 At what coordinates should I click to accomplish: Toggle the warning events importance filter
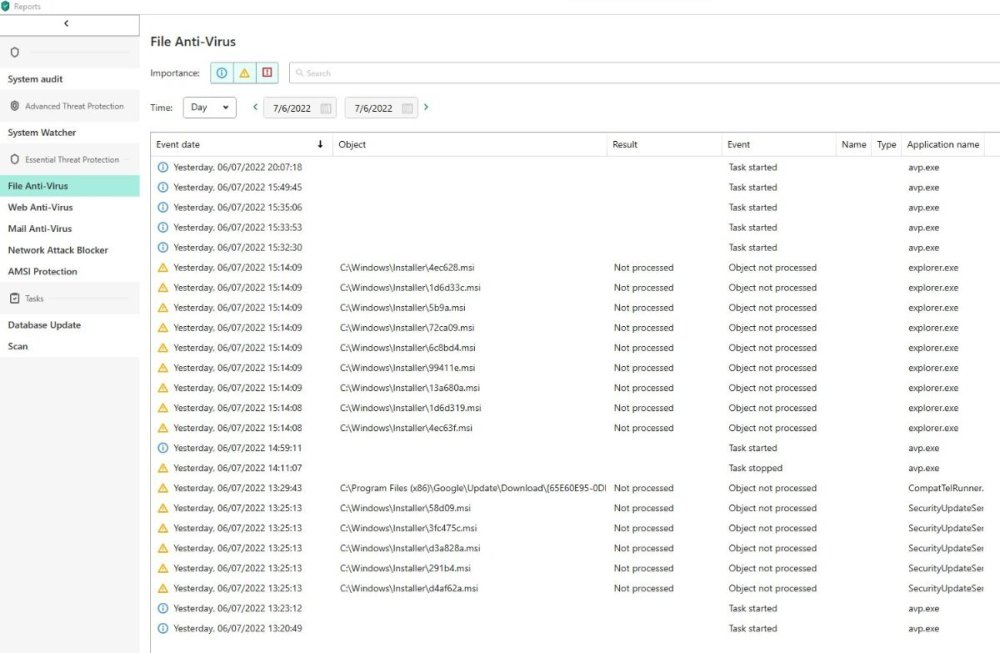(x=244, y=73)
